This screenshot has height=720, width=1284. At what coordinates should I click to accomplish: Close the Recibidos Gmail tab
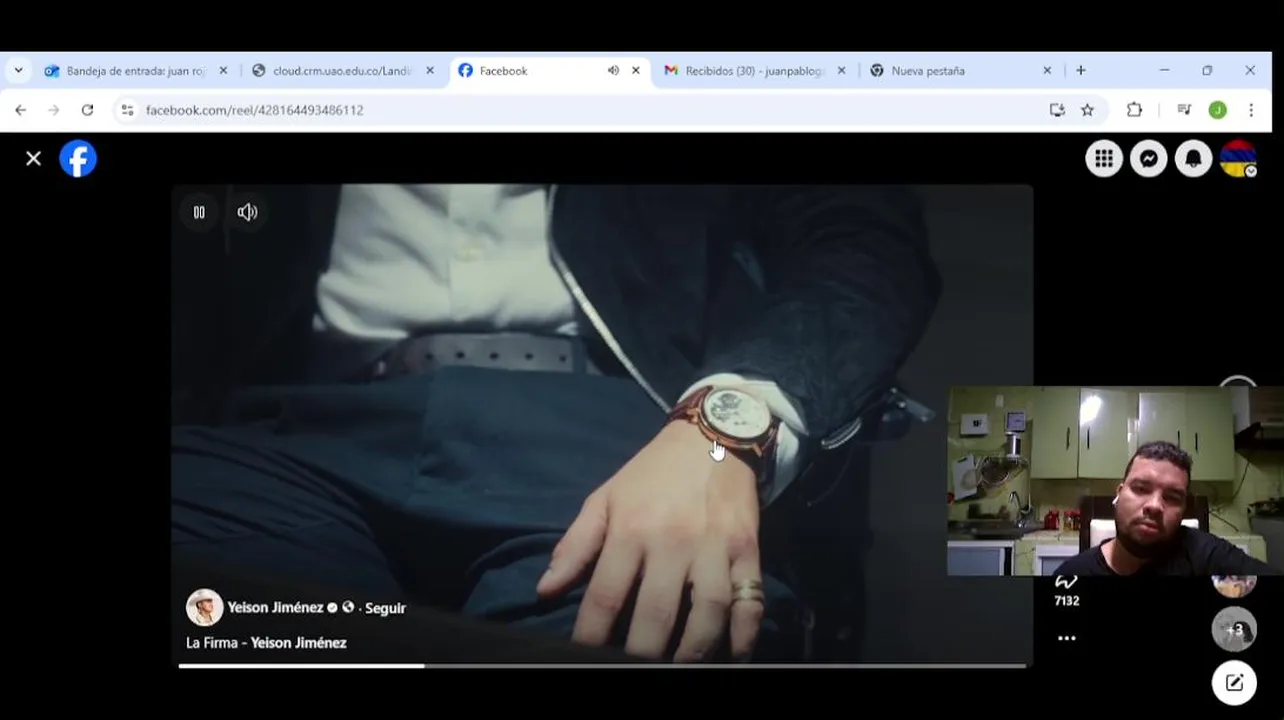(841, 71)
